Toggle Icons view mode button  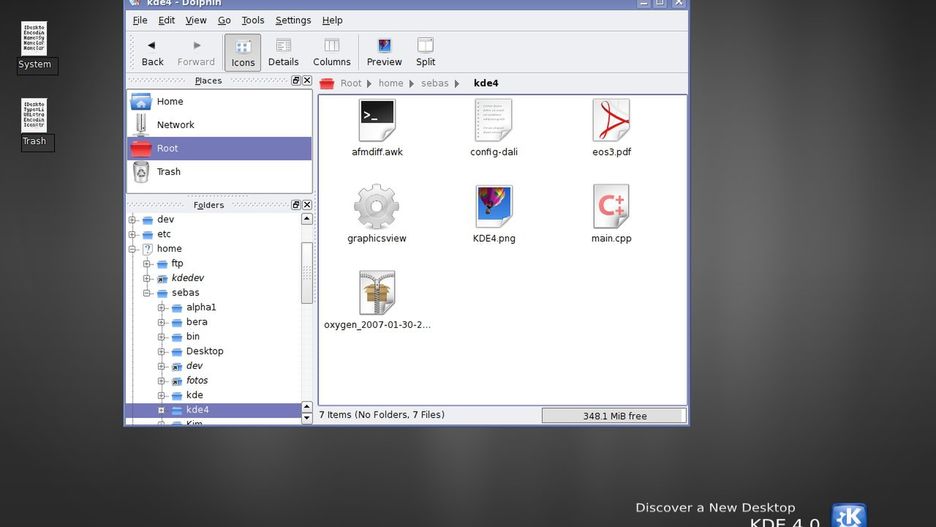243,52
